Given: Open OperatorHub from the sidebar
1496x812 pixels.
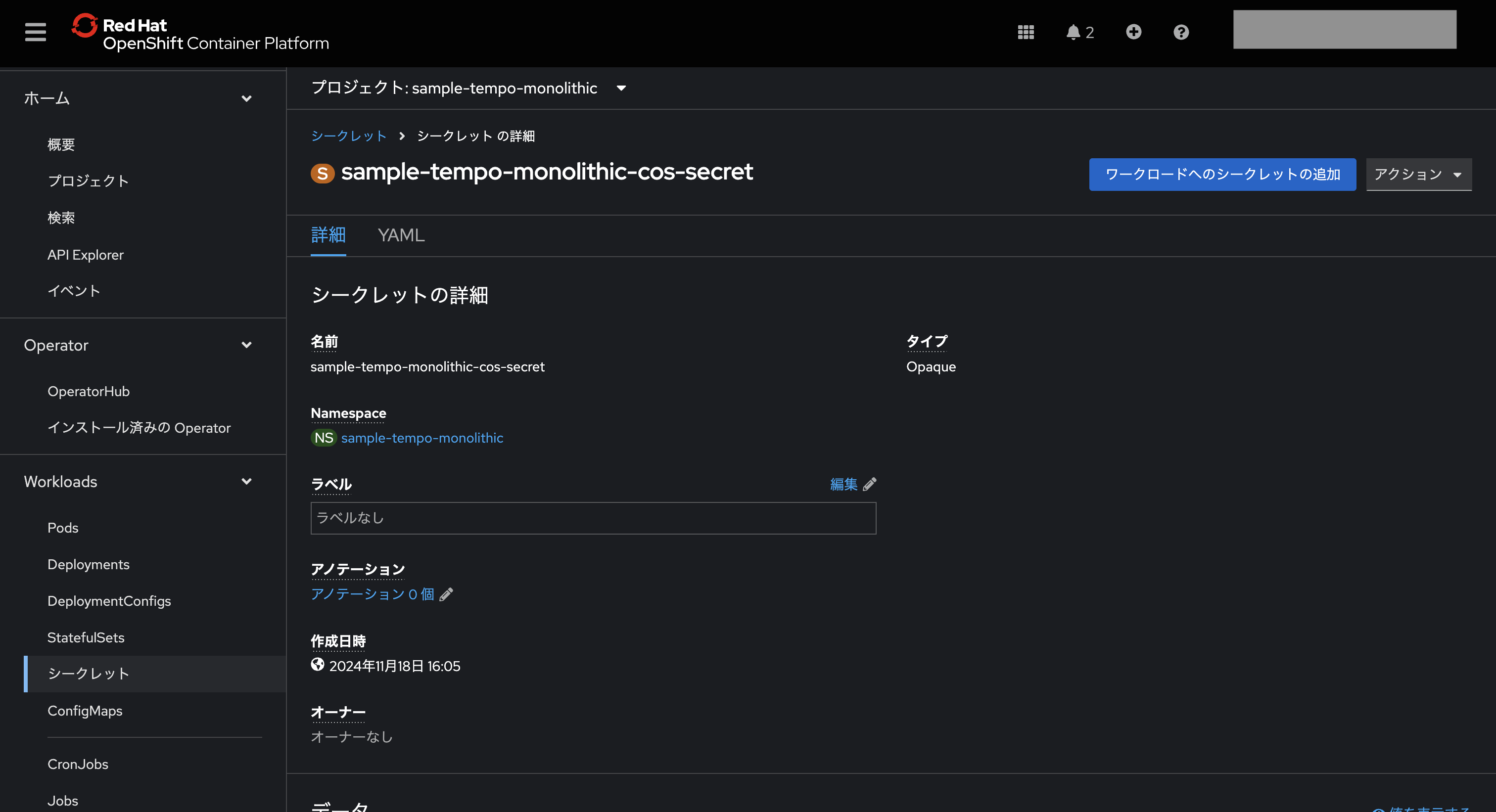Looking at the screenshot, I should pos(88,391).
